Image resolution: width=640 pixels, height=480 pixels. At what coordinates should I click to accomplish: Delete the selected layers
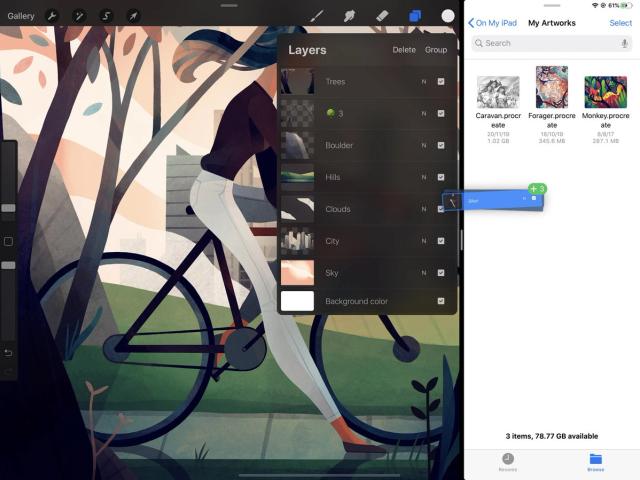pos(404,50)
